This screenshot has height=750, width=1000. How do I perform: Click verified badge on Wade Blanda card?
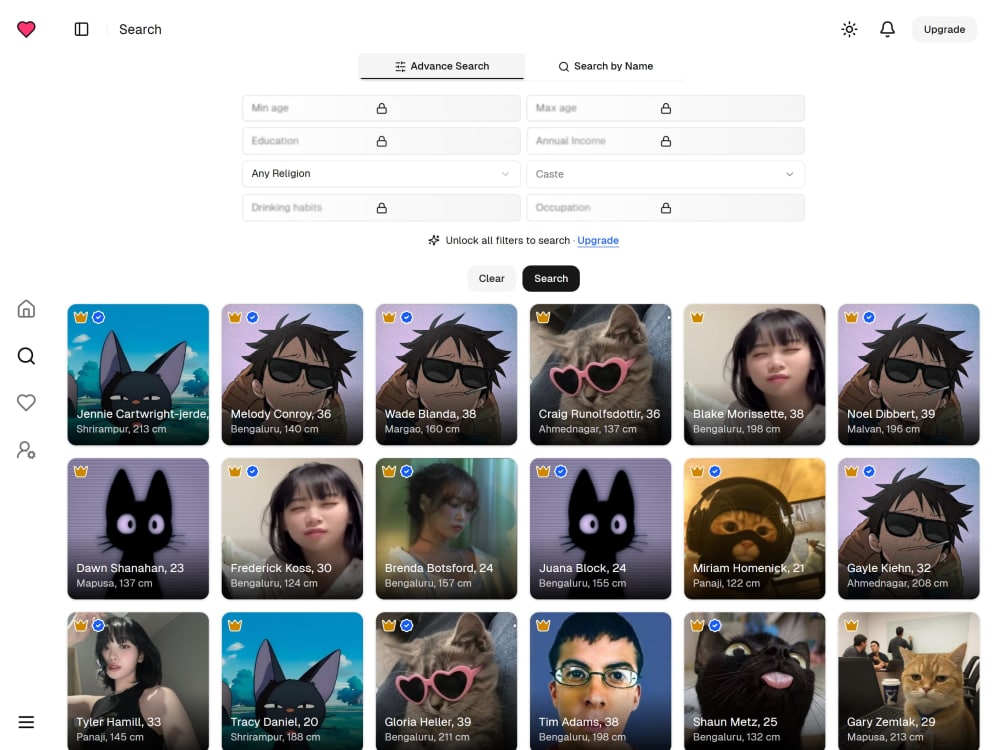coord(407,317)
